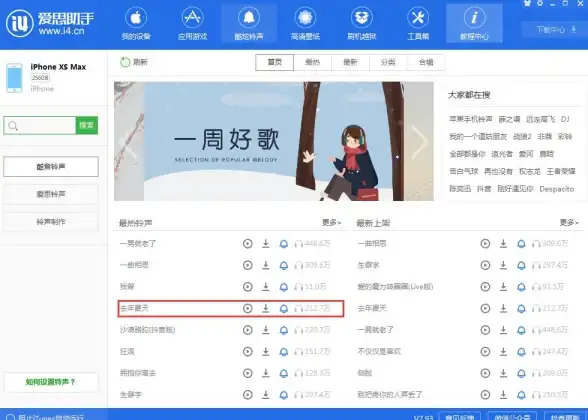Screen dimensions: 588x420
Task: Click the bell icon for 去年夏天 in hottest list
Action: pyautogui.click(x=284, y=308)
